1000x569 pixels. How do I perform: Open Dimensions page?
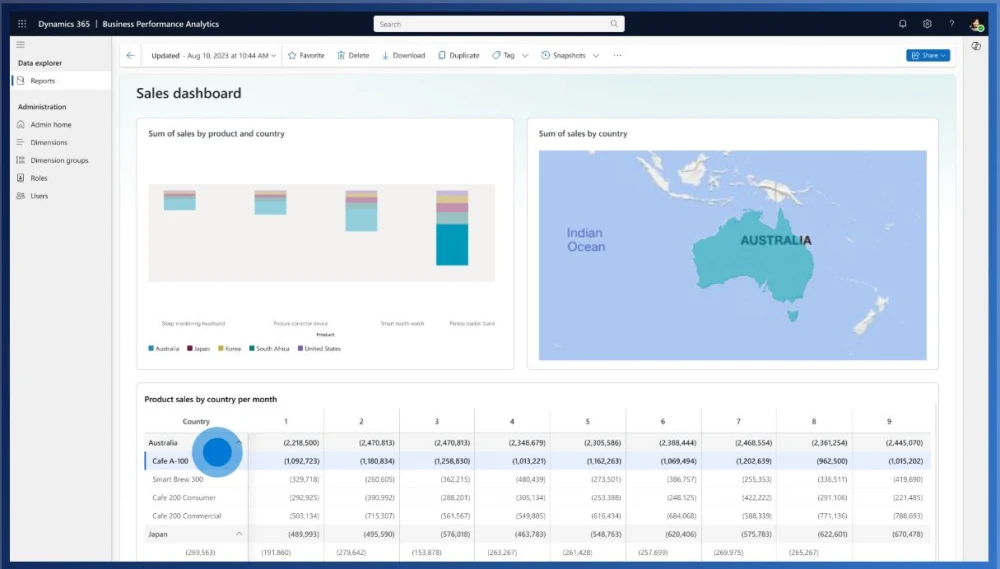(x=48, y=142)
